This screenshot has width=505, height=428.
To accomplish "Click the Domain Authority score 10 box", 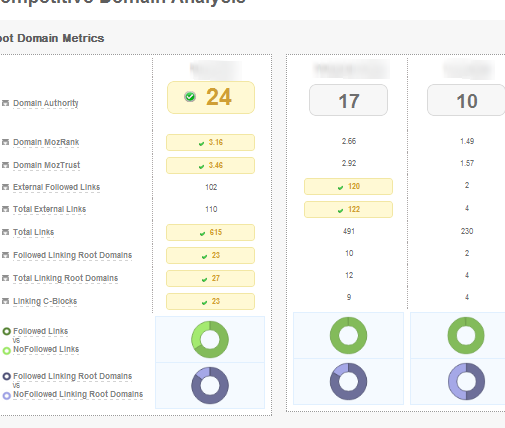I will tap(466, 100).
